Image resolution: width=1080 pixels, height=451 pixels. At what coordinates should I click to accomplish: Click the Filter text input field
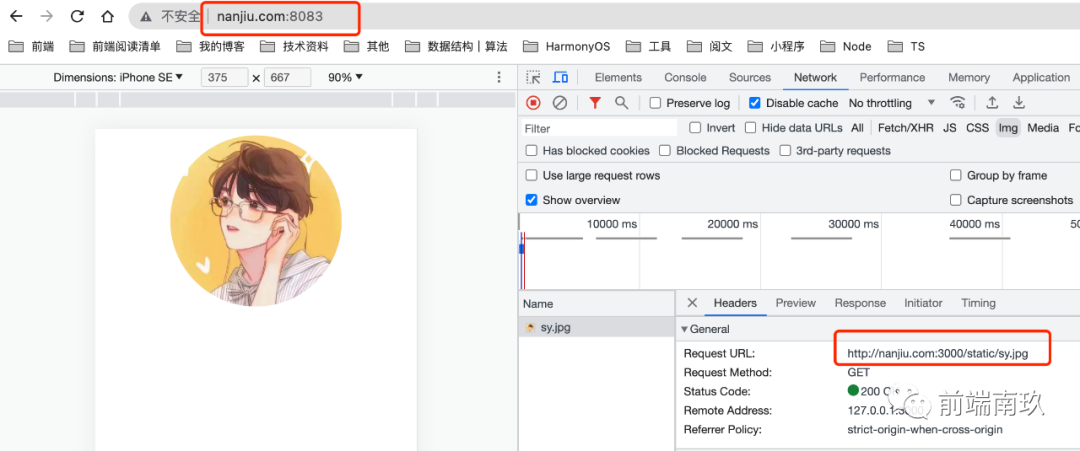[x=600, y=128]
